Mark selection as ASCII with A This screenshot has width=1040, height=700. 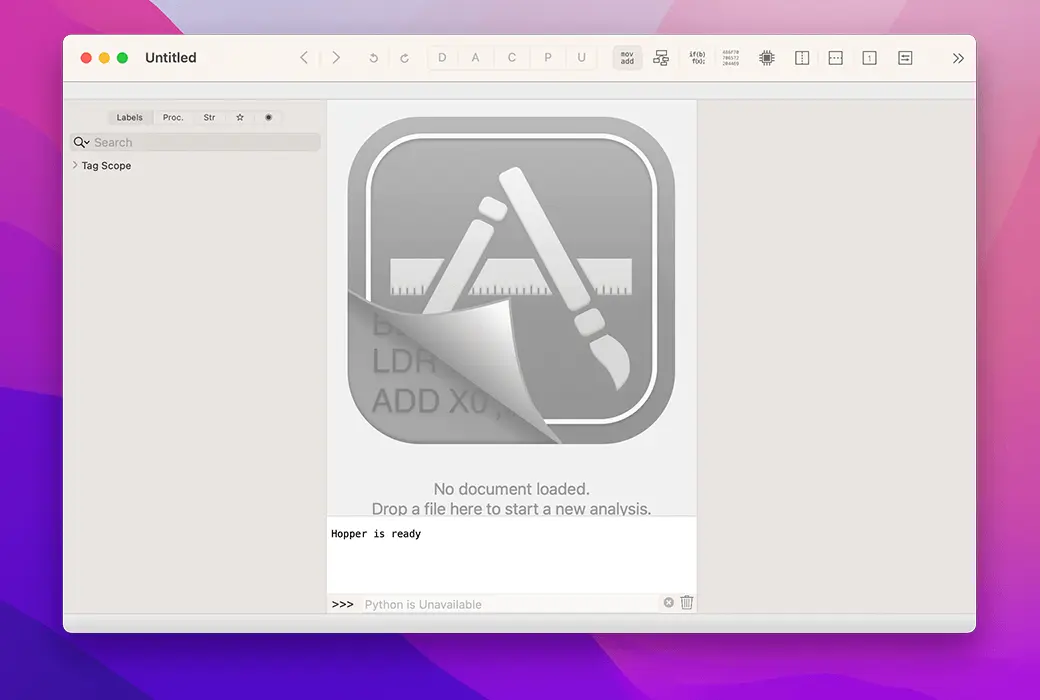tap(476, 58)
